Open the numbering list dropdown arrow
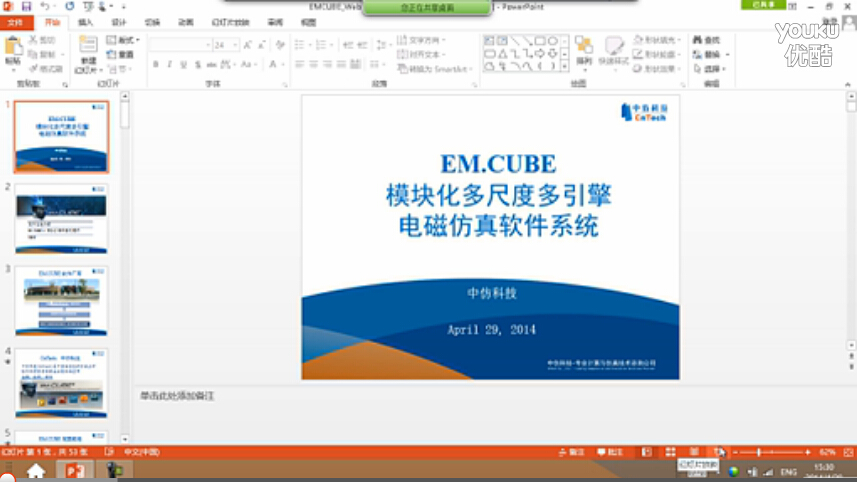857x482 pixels. (331, 45)
